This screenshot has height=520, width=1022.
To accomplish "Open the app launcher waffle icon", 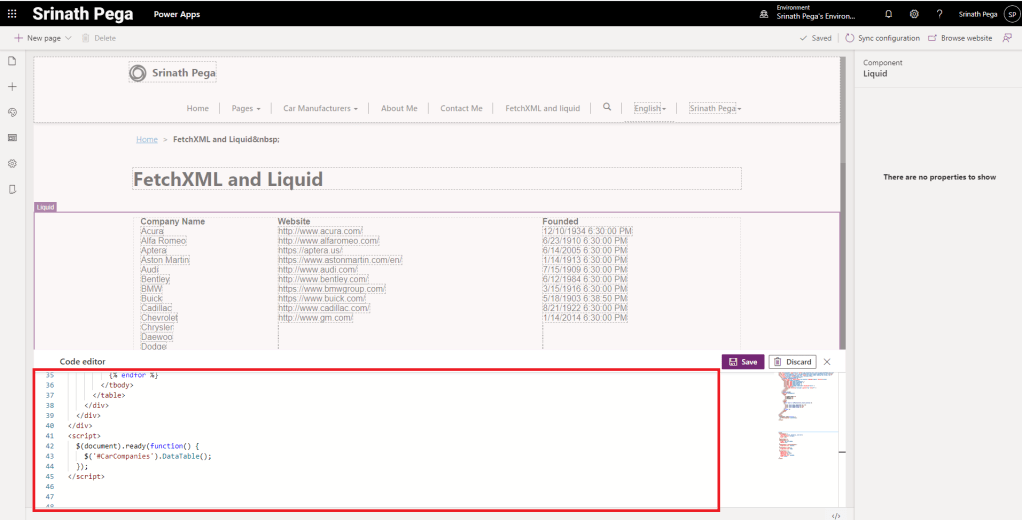I will click(x=12, y=14).
